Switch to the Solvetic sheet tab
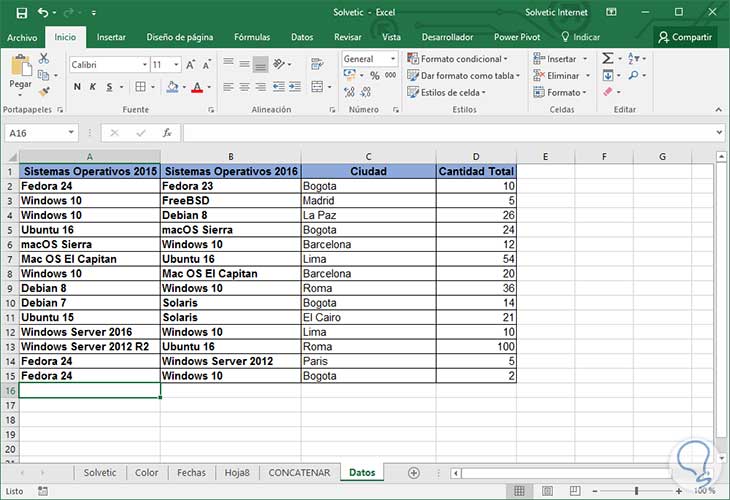The image size is (730, 500). [100, 473]
